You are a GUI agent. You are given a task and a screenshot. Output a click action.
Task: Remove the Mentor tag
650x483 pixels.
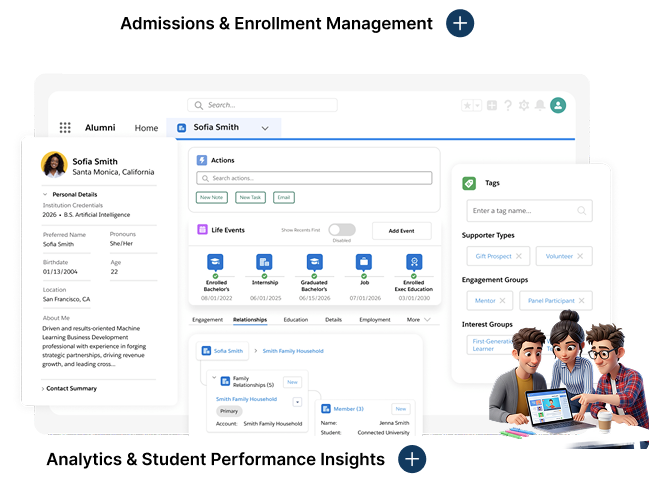[x=502, y=301]
